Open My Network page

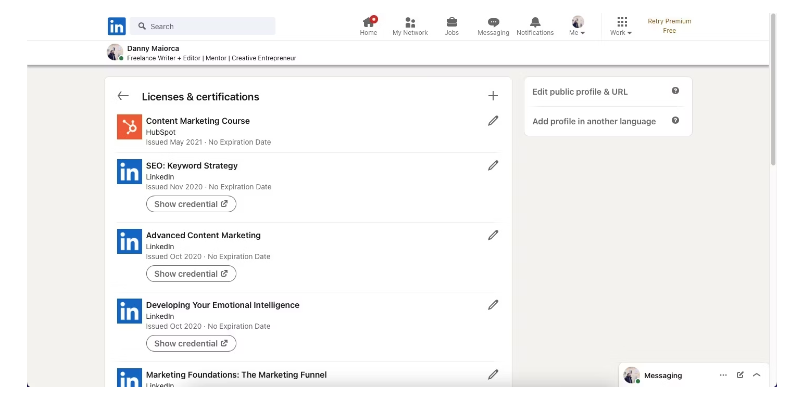point(410,26)
